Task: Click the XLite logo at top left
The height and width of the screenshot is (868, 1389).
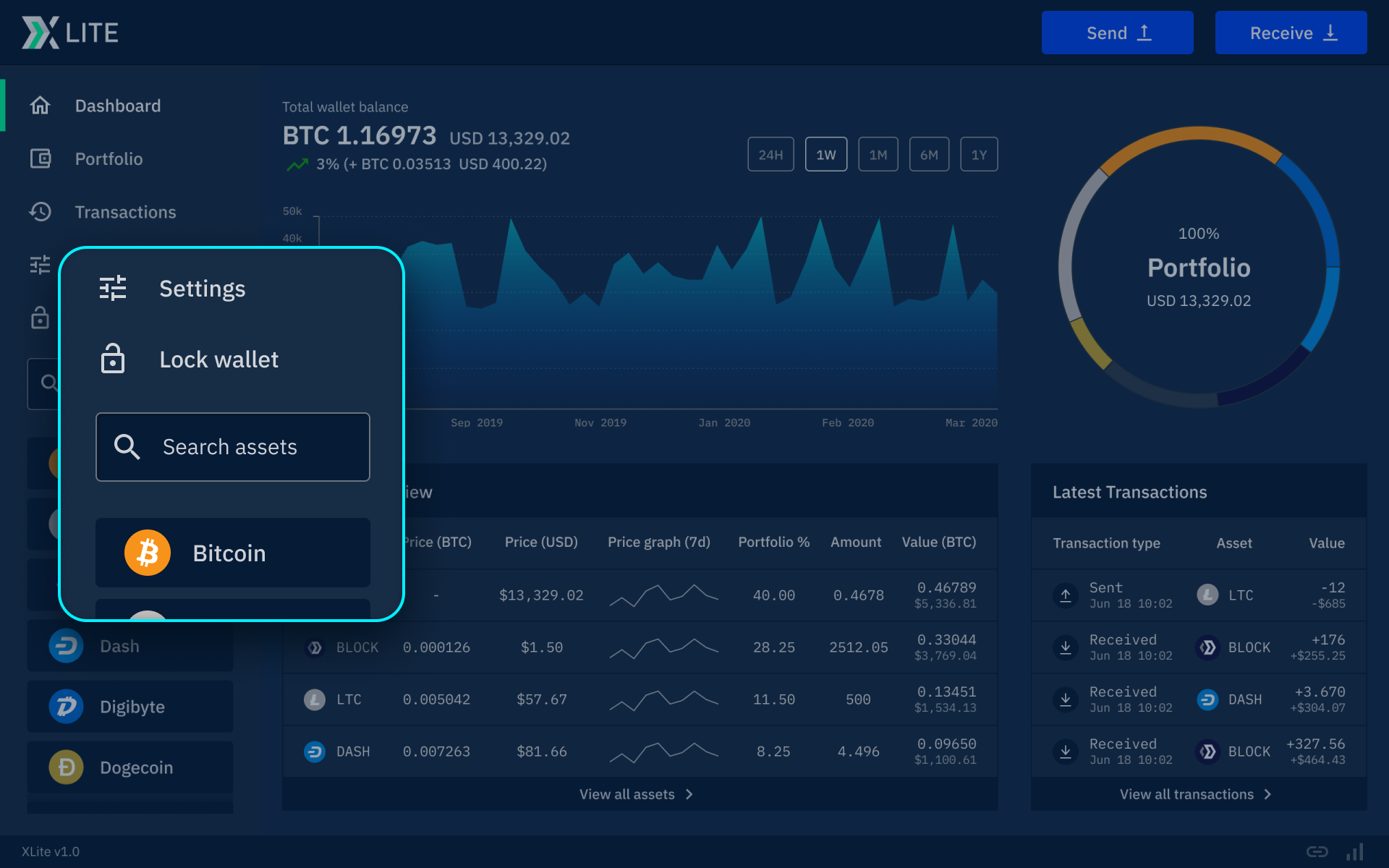Action: [69, 33]
